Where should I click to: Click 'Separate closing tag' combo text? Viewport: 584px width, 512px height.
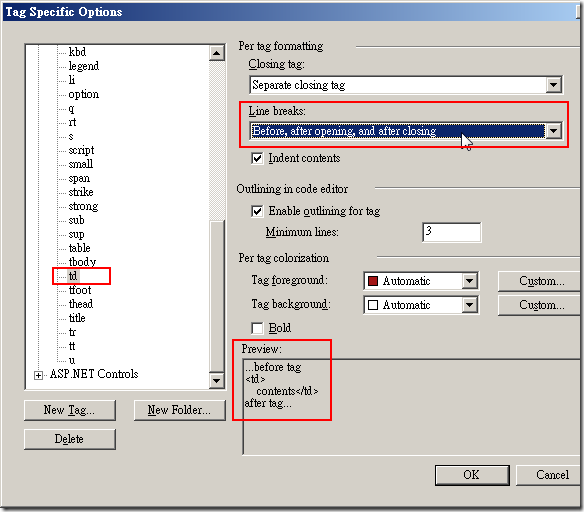(299, 85)
